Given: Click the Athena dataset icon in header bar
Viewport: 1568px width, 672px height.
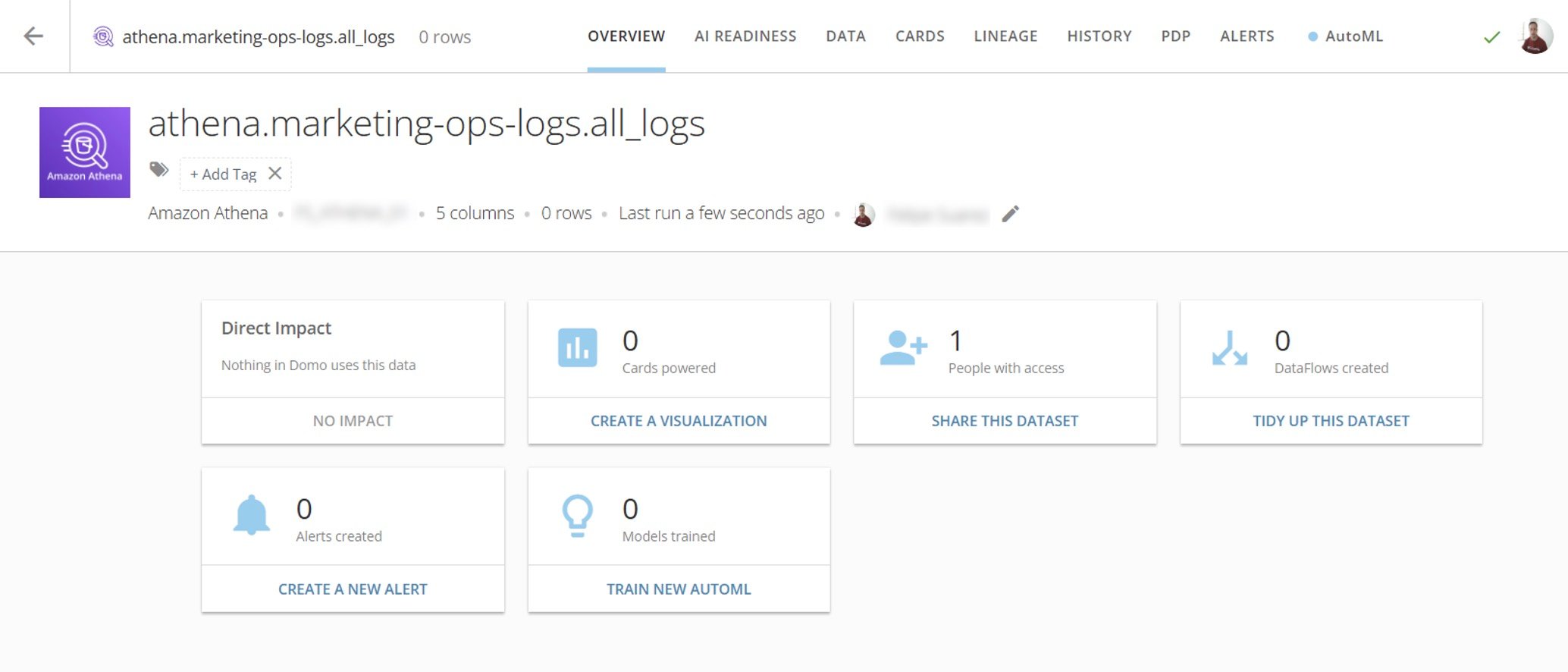Looking at the screenshot, I should click(103, 36).
